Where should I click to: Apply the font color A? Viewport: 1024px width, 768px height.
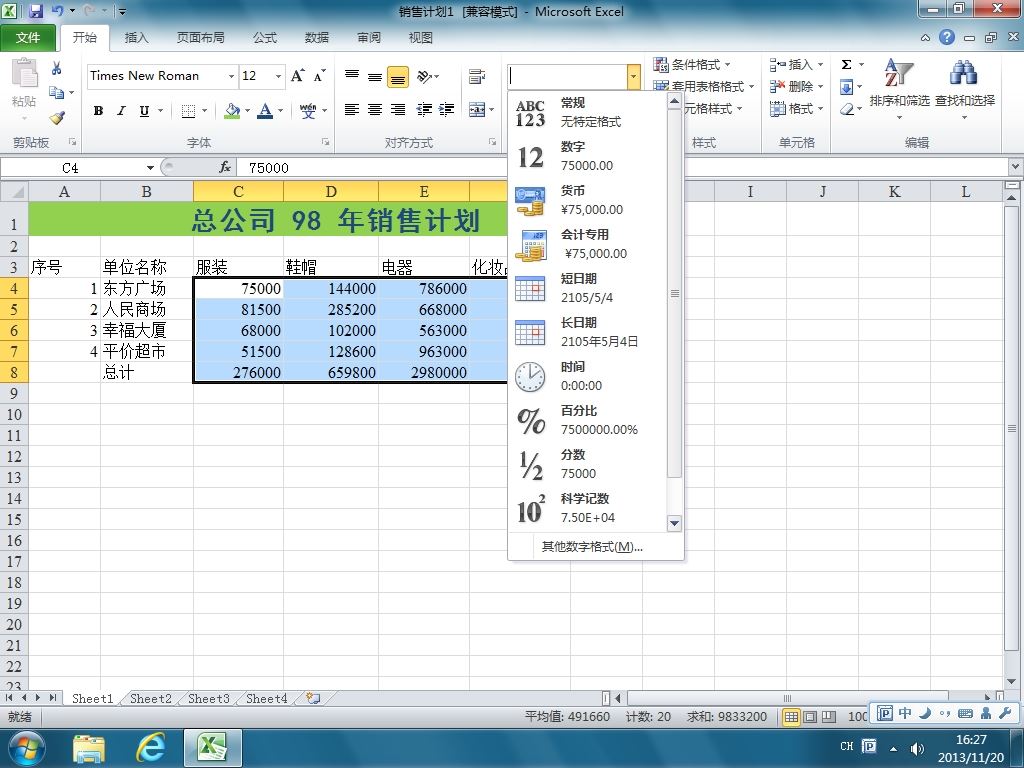click(x=264, y=111)
